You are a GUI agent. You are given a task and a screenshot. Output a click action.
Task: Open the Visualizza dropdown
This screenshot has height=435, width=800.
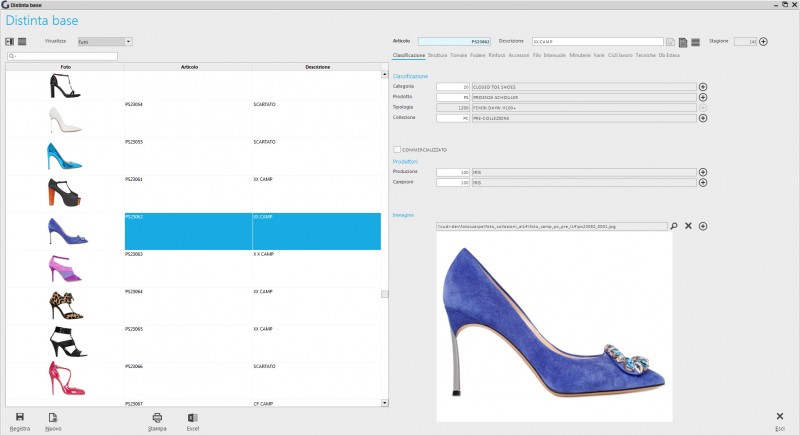click(x=105, y=41)
